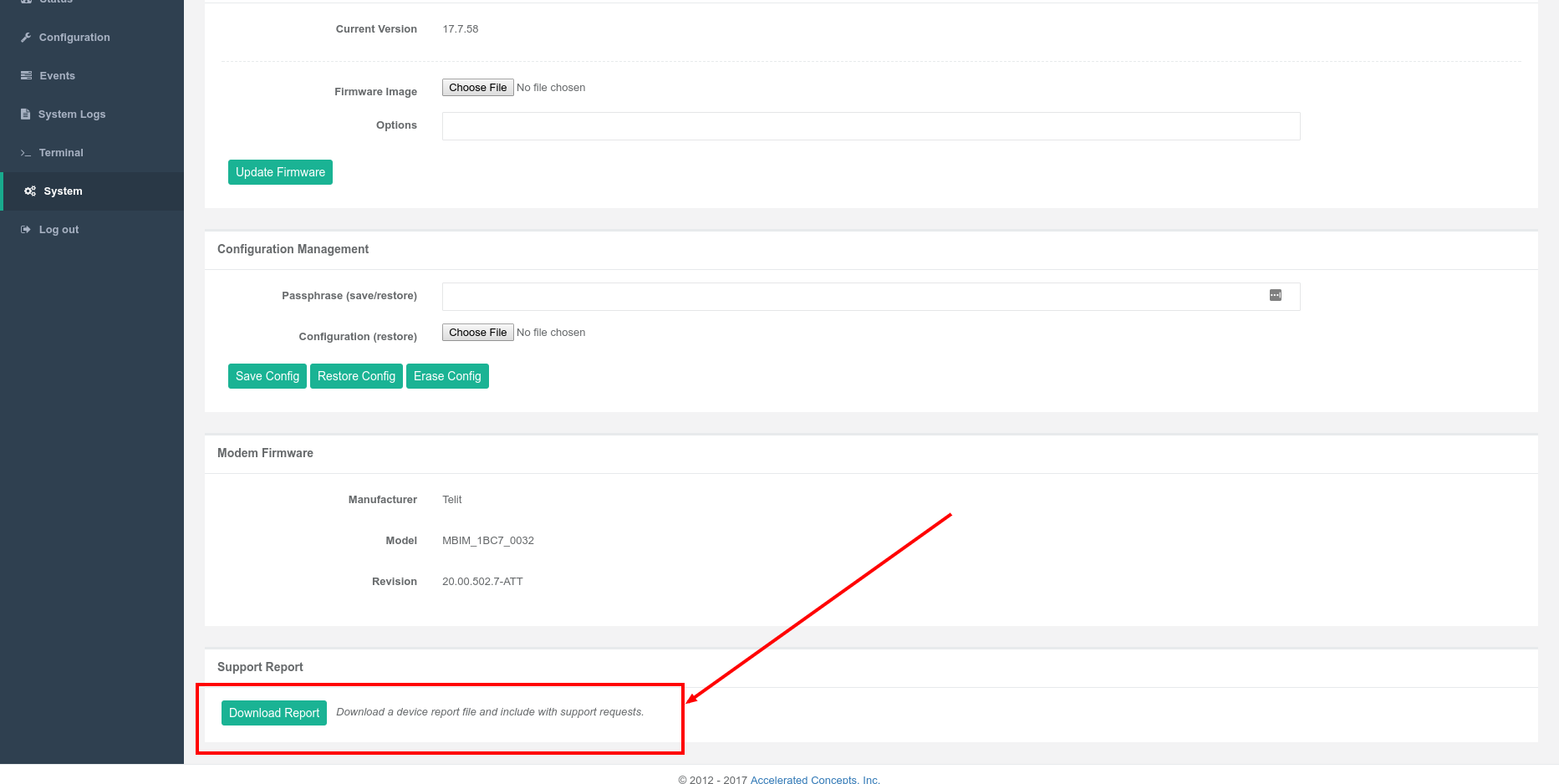Open the Configuration menu item
This screenshot has width=1559, height=784.
pos(74,38)
